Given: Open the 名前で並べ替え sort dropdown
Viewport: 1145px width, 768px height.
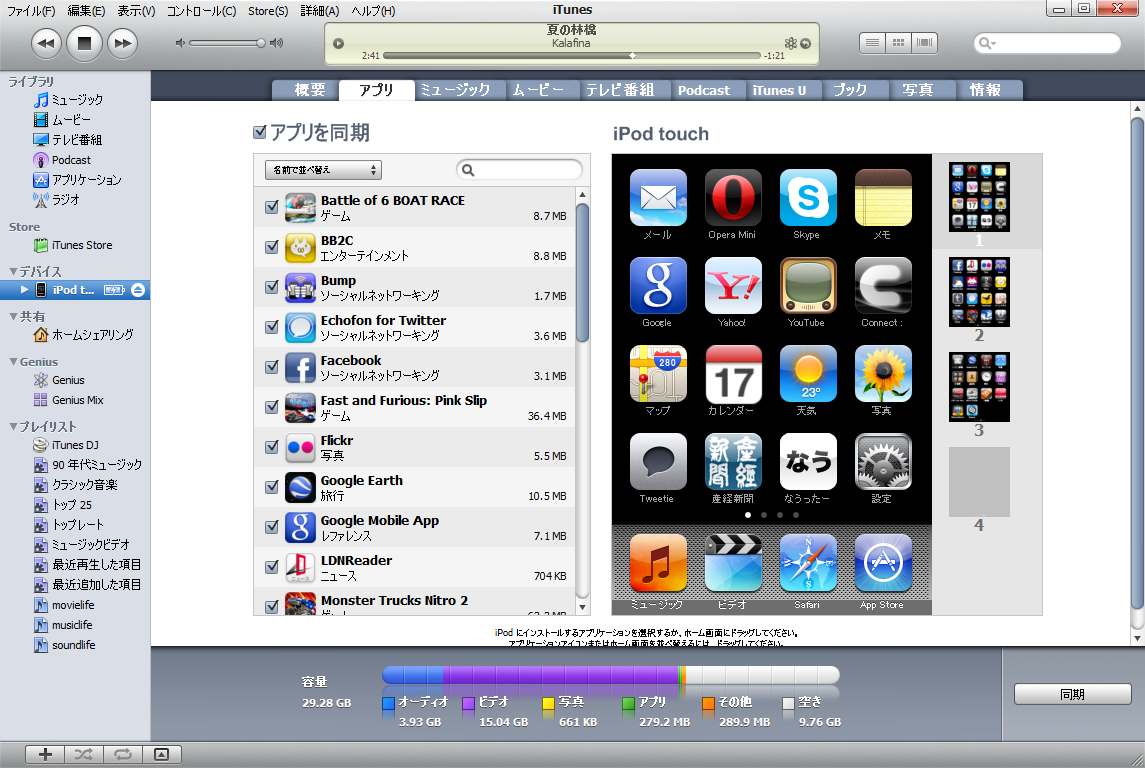Looking at the screenshot, I should [x=323, y=170].
